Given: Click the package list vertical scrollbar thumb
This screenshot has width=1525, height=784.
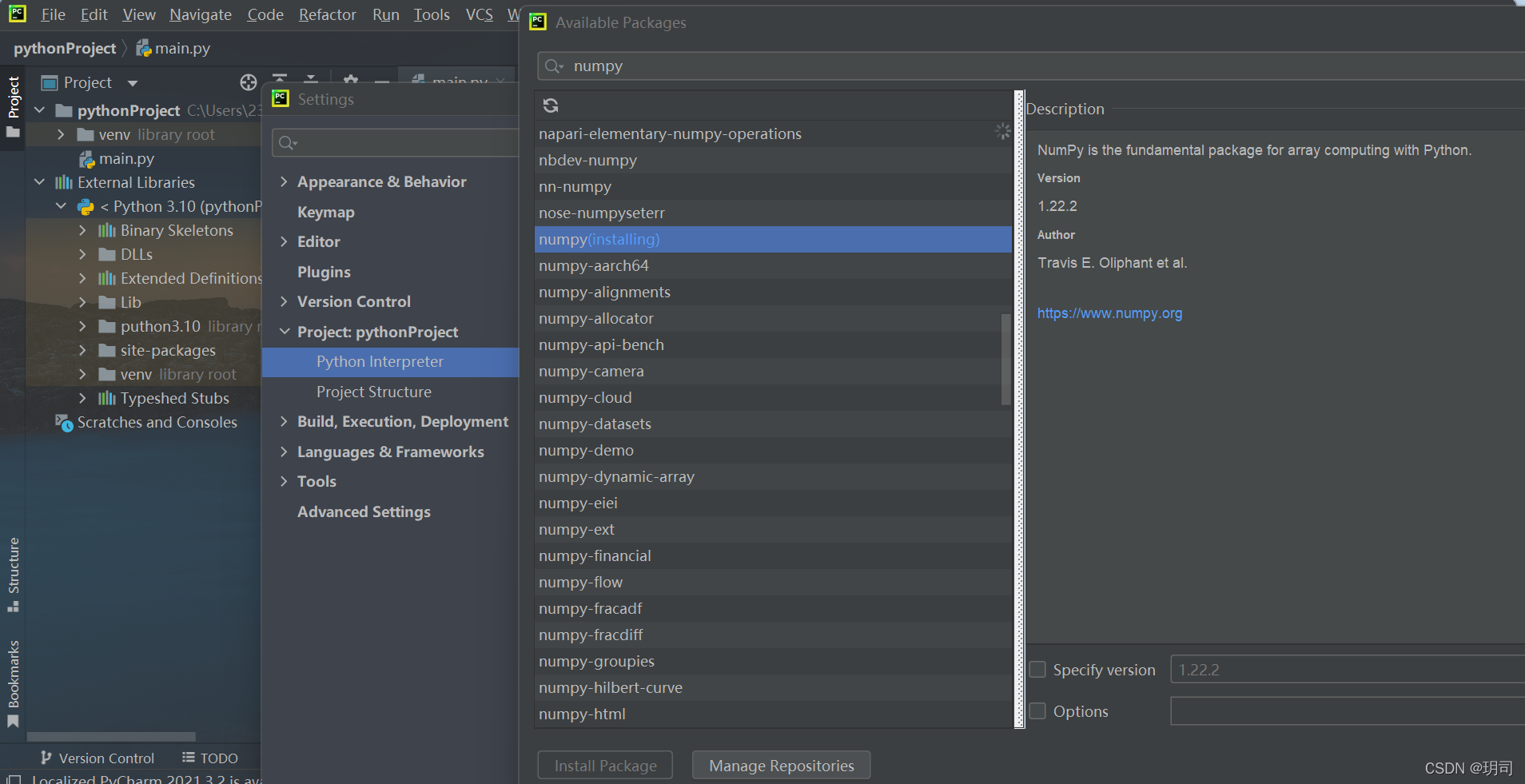Looking at the screenshot, I should click(1005, 359).
